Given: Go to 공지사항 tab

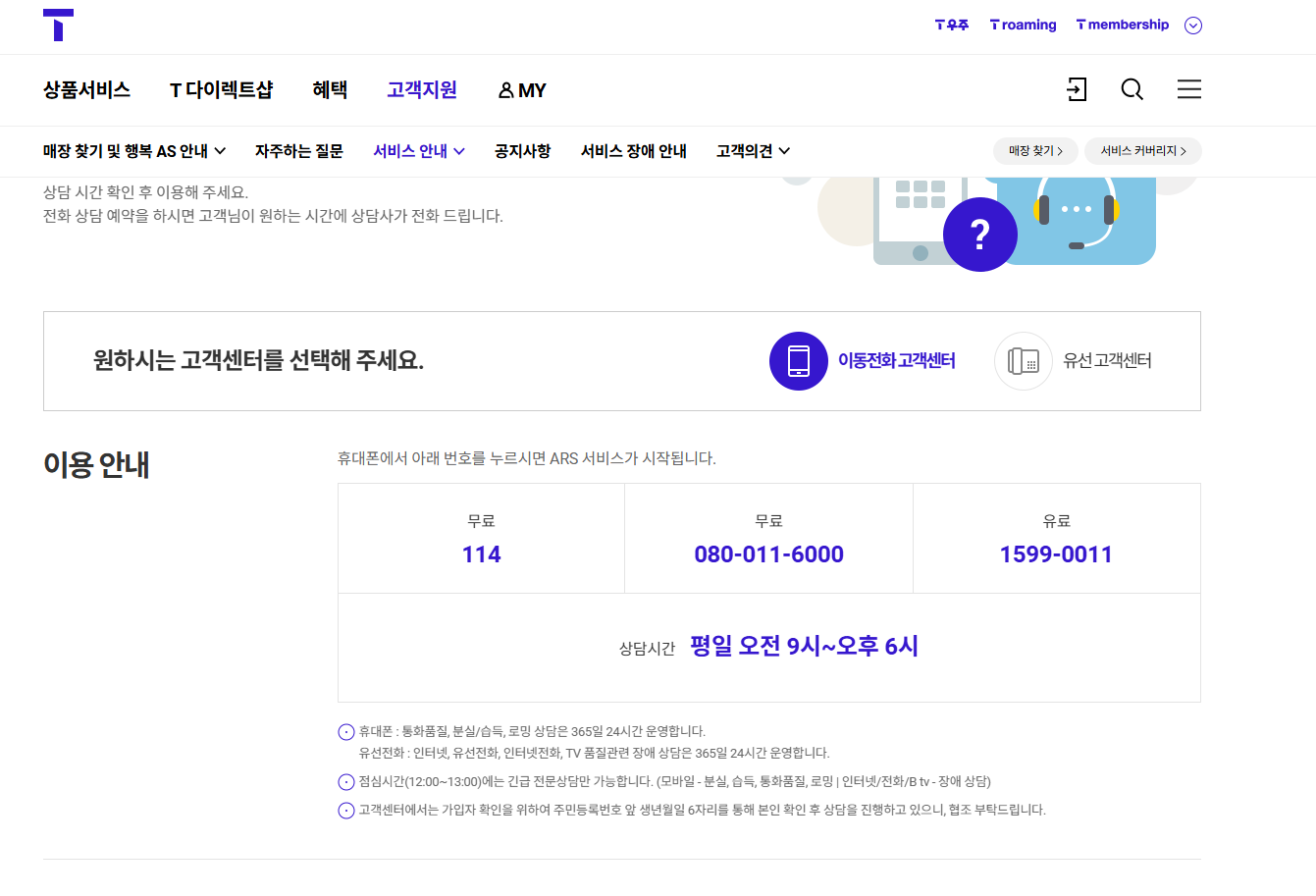Looking at the screenshot, I should 522,151.
